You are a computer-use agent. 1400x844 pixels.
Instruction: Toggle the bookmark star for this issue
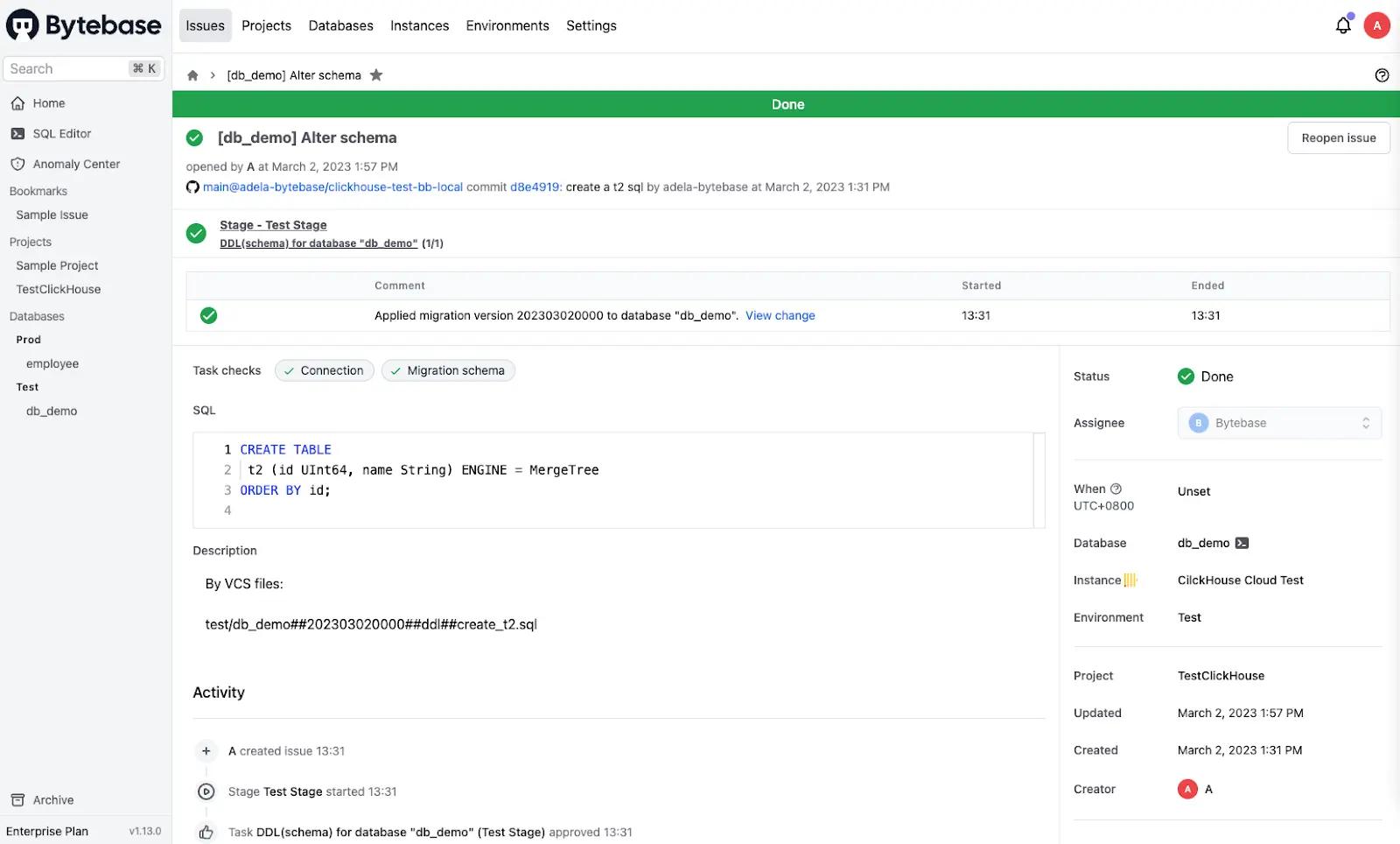pyautogui.click(x=376, y=75)
